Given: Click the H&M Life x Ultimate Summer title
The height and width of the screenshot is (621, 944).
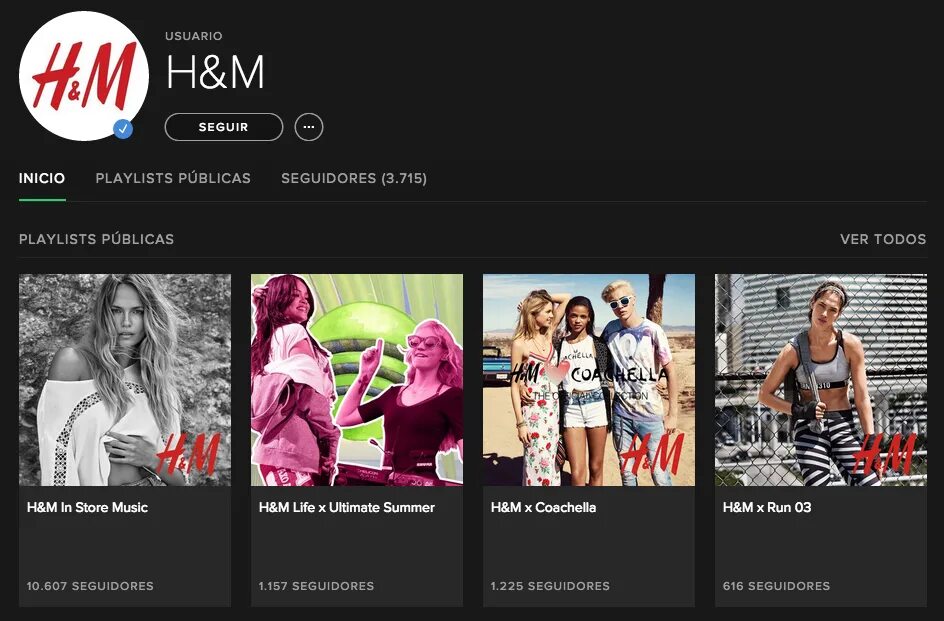Looking at the screenshot, I should pos(347,507).
